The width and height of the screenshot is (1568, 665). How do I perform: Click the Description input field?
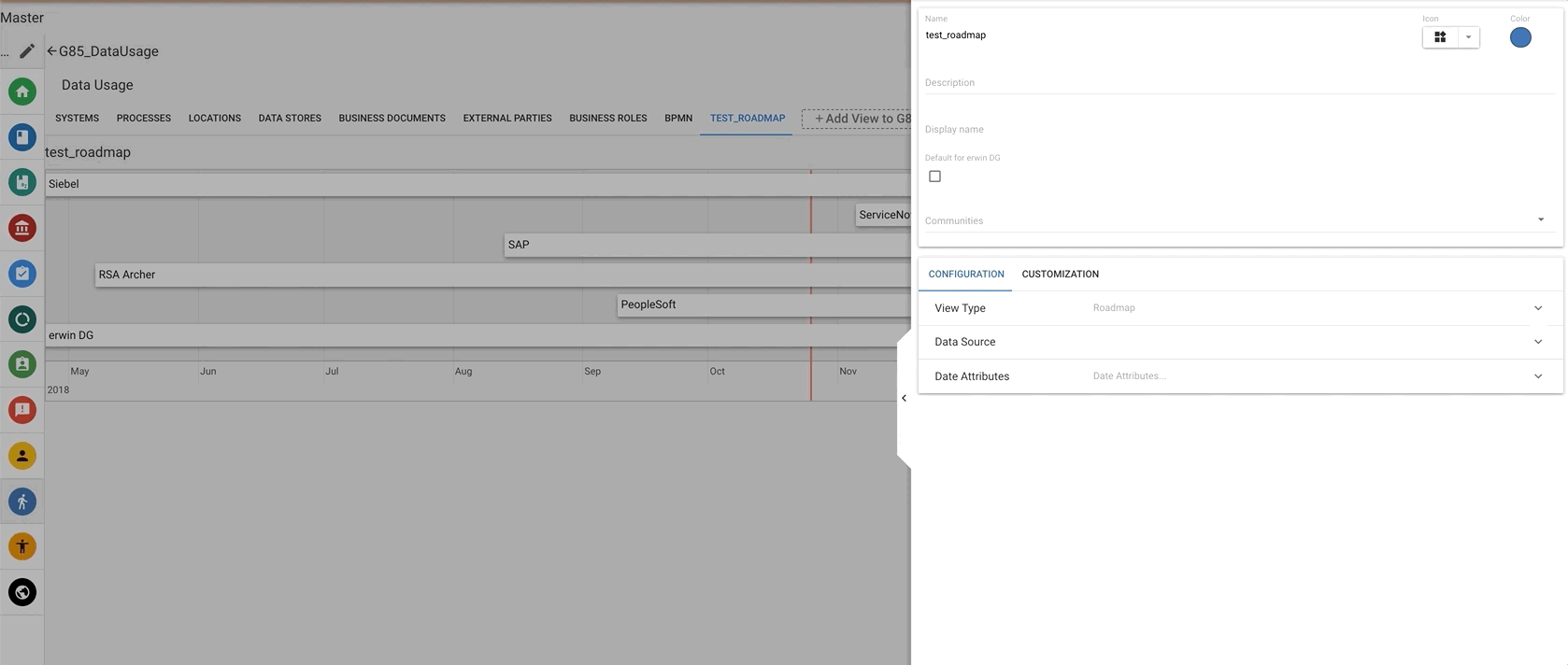1239,82
